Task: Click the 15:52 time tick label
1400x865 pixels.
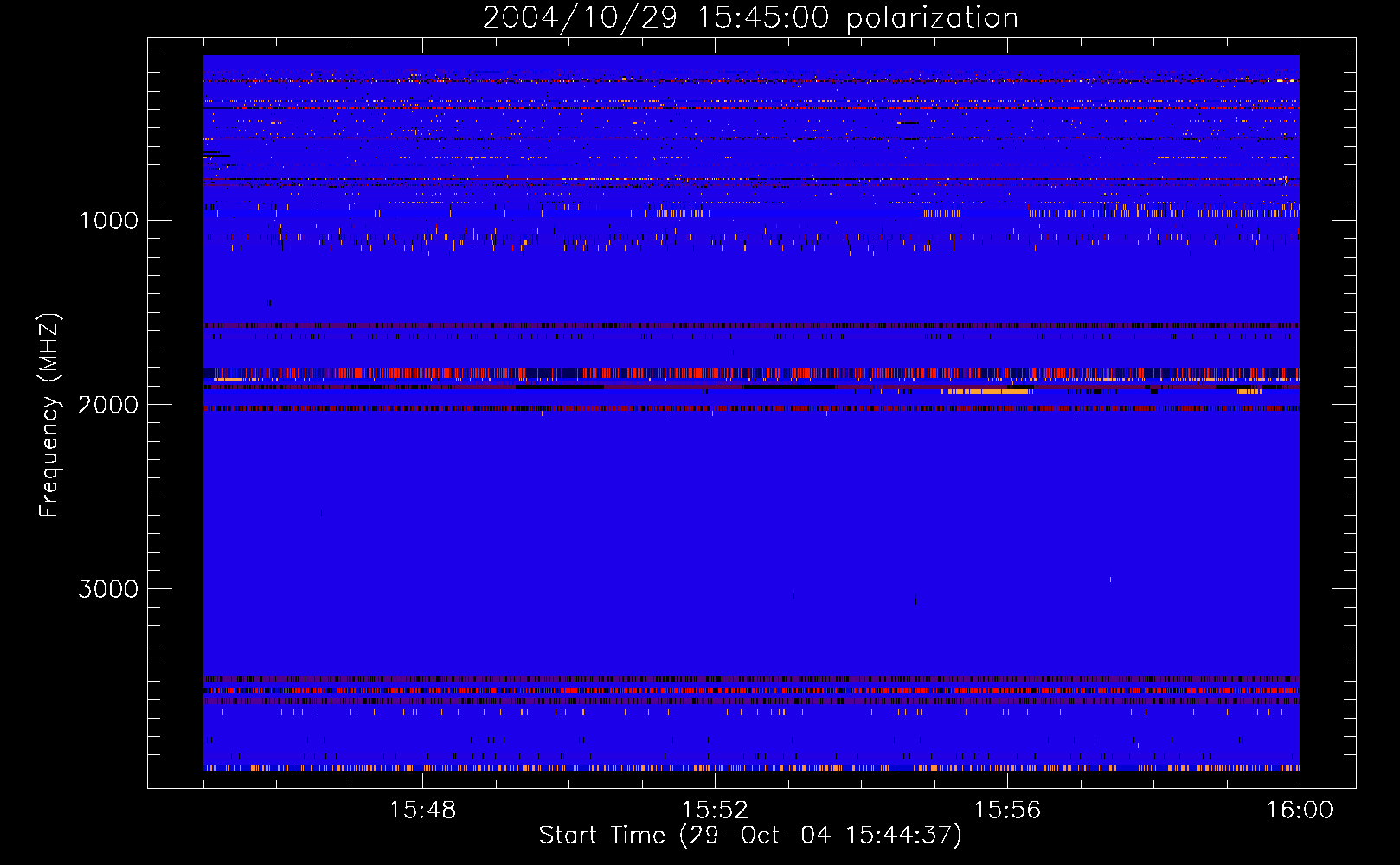Action: tap(715, 811)
